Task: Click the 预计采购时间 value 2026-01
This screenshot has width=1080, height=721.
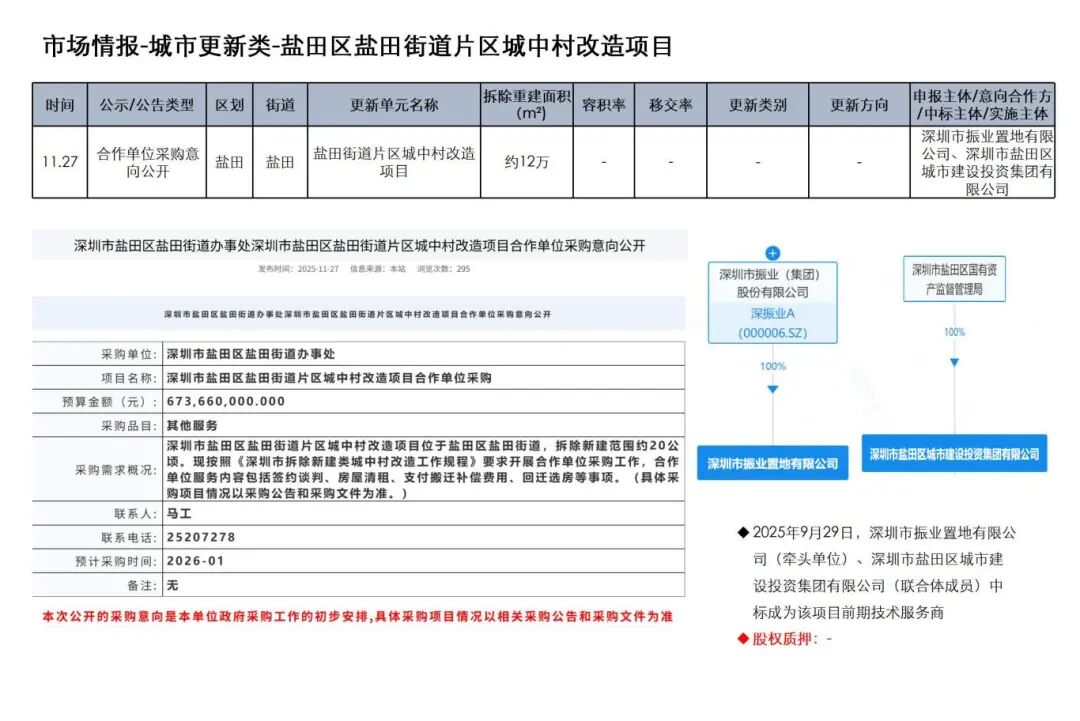Action: pyautogui.click(x=195, y=561)
